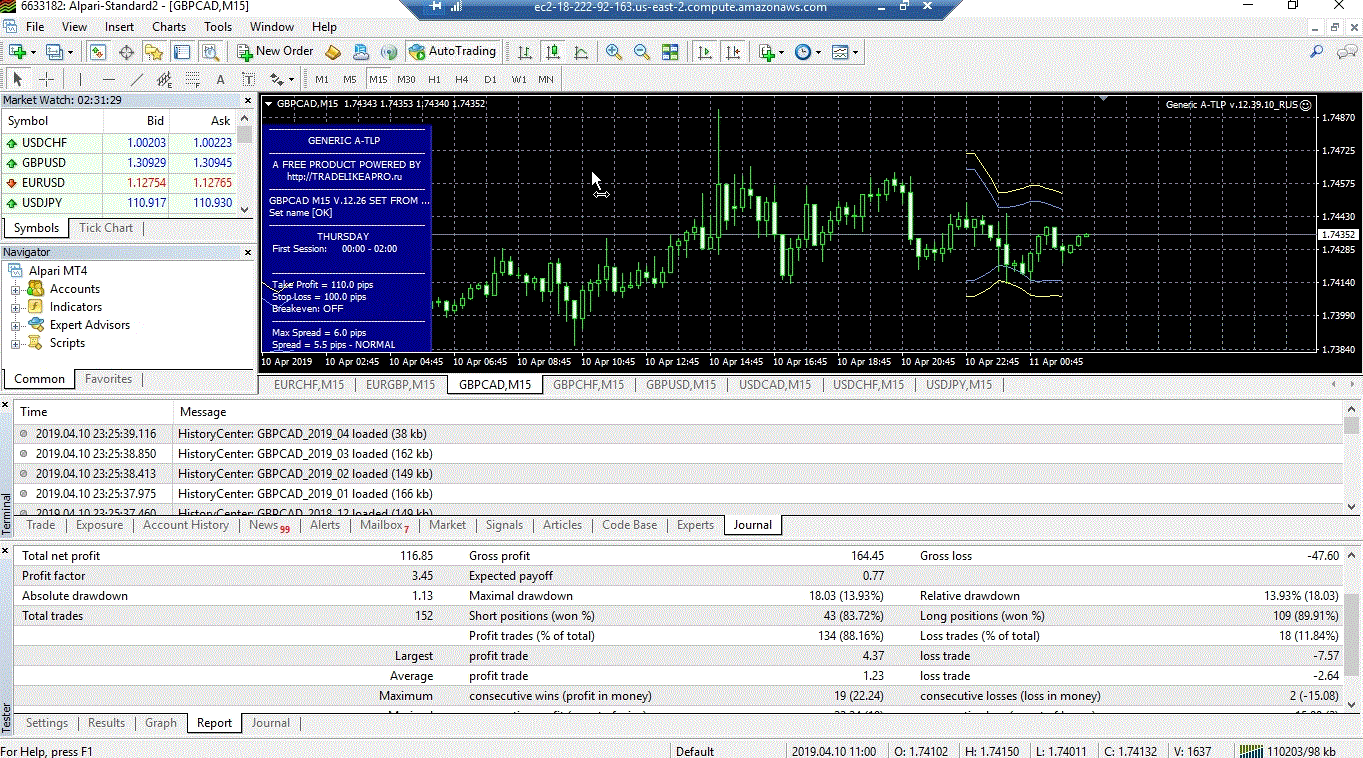This screenshot has height=758, width=1363.
Task: Select the H4 timeframe button
Action: pyautogui.click(x=462, y=79)
